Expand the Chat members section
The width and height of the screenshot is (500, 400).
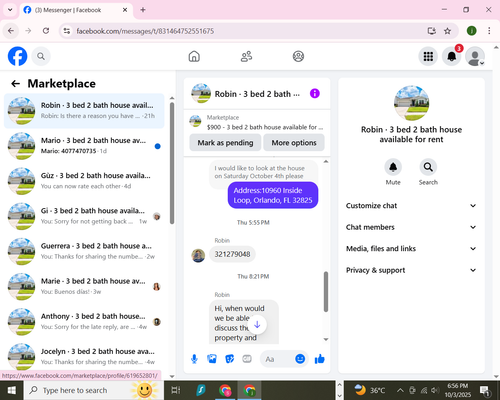point(411,227)
